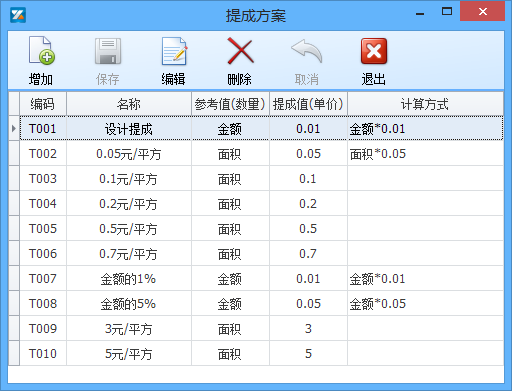Select the 0.05元/平方 name cell
Viewport: 512px width, 391px height.
point(129,153)
